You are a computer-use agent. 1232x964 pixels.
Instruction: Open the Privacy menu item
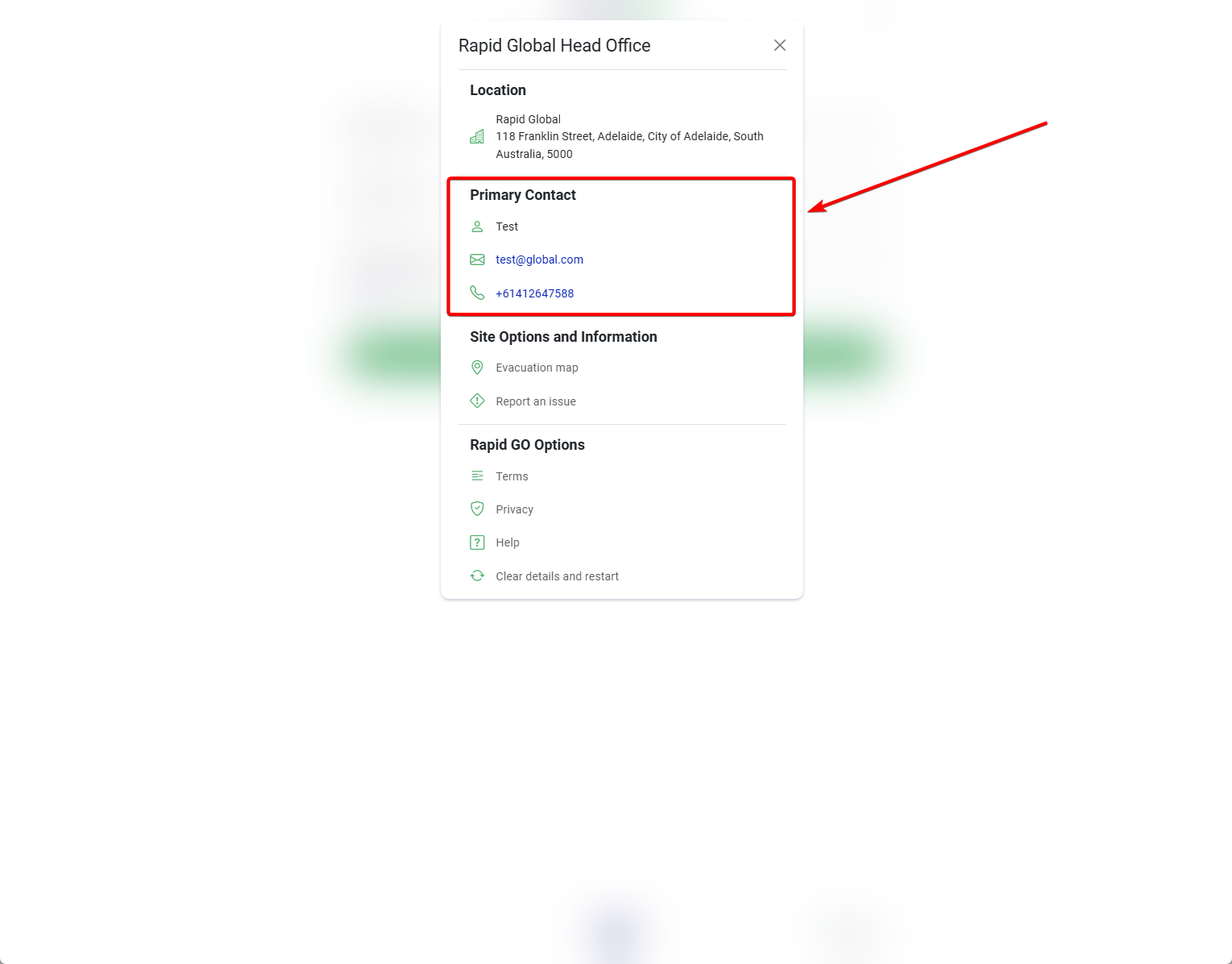[514, 509]
